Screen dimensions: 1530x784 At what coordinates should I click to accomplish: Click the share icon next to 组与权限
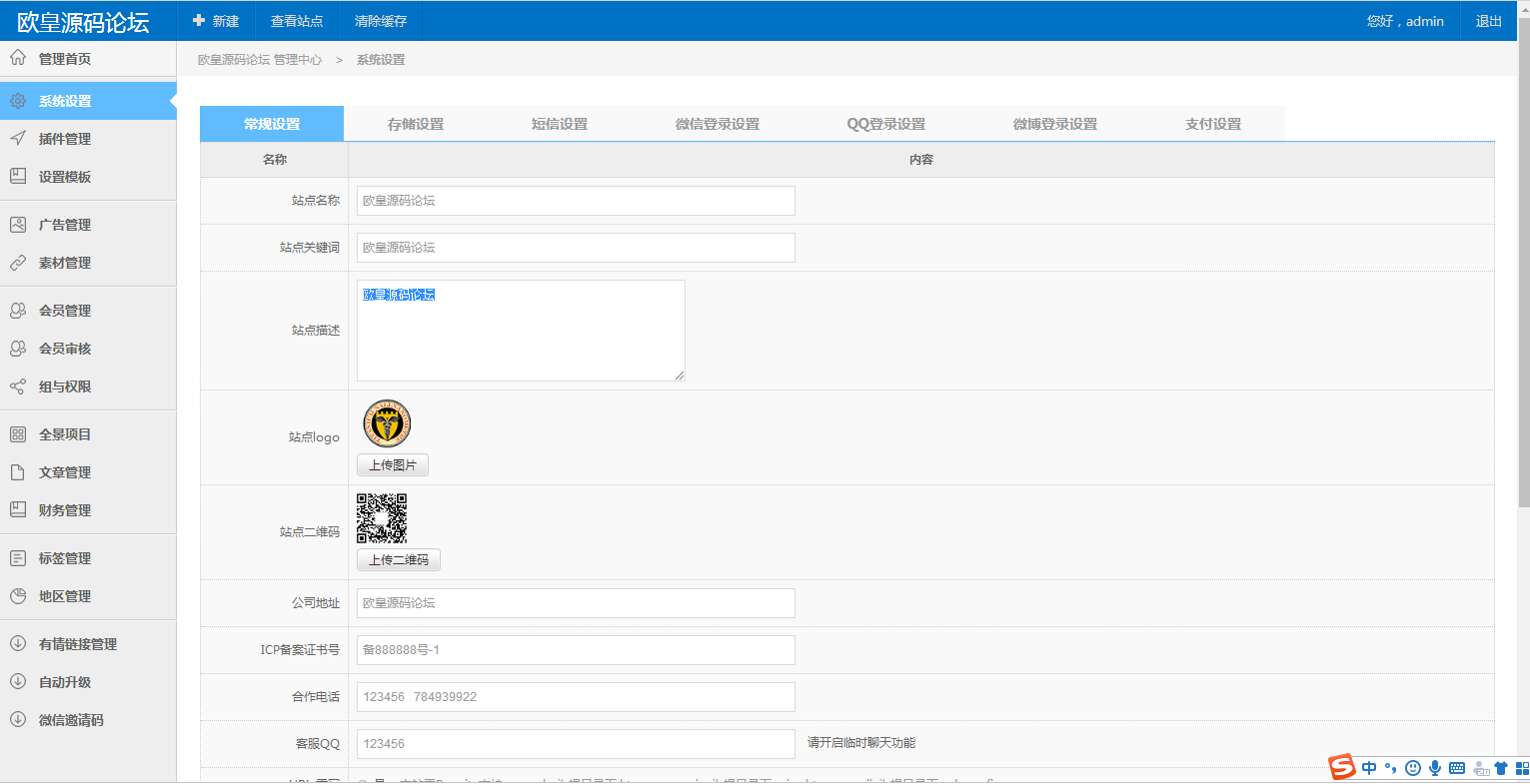tap(18, 387)
